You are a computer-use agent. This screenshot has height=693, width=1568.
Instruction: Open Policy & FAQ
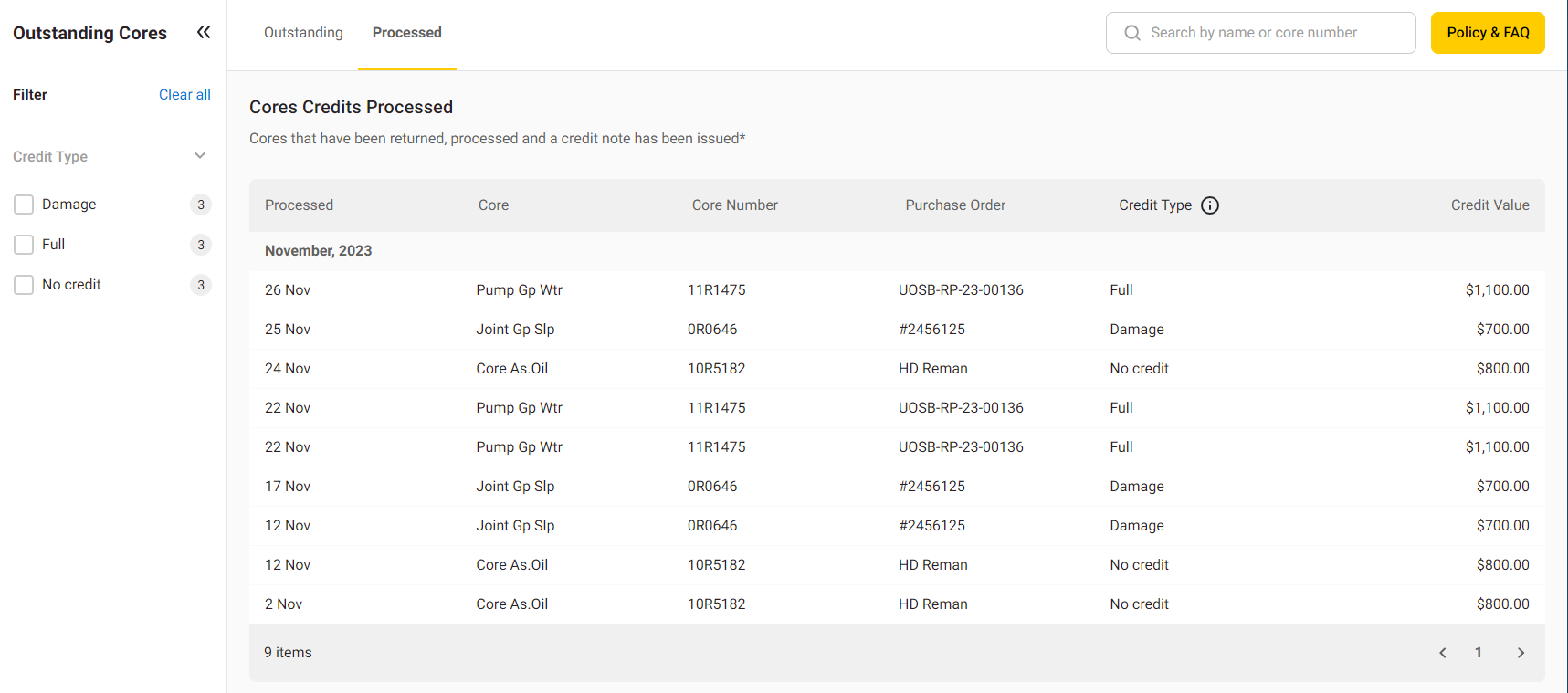pos(1487,33)
